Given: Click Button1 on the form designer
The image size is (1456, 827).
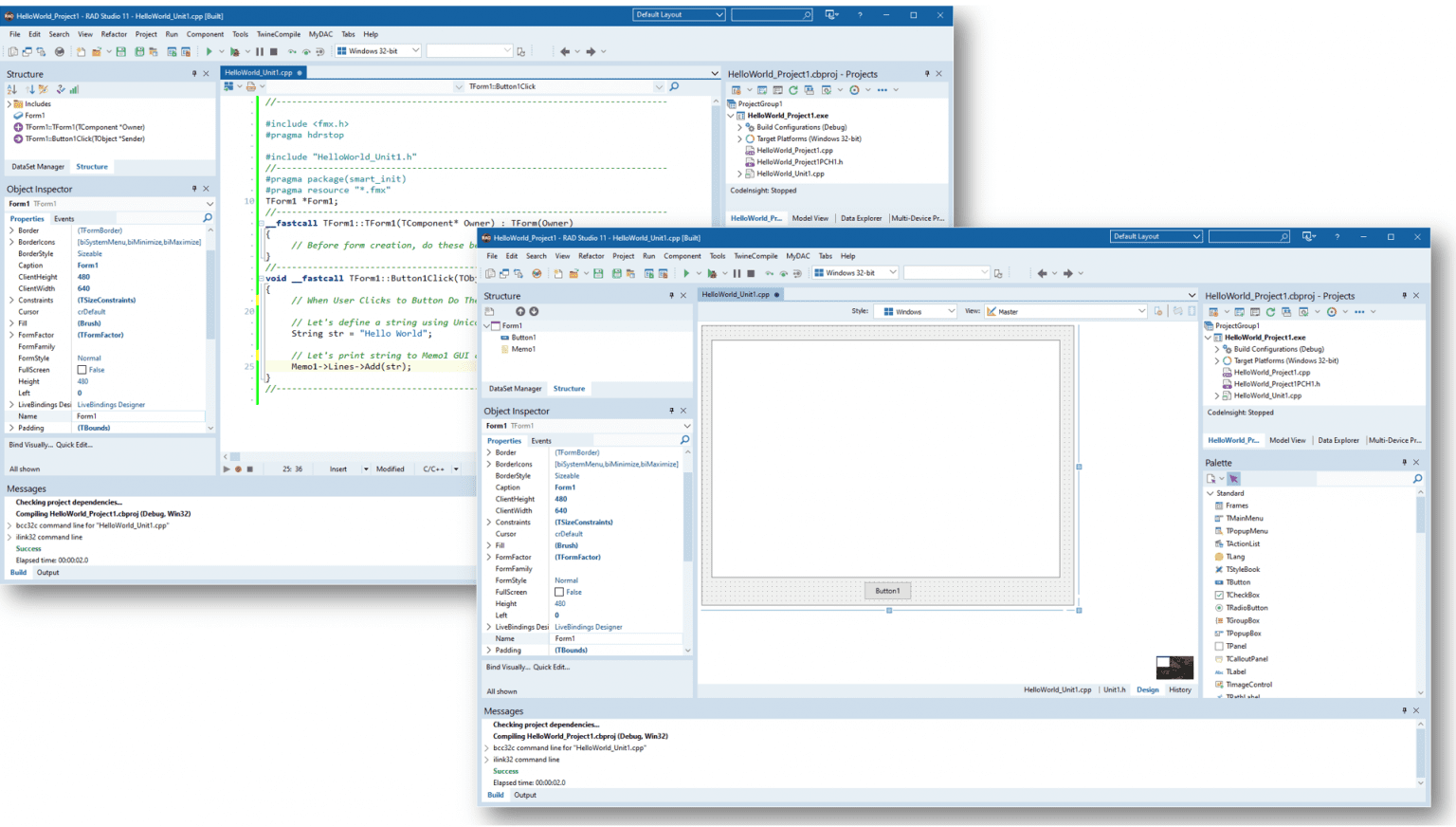Looking at the screenshot, I should [x=887, y=591].
